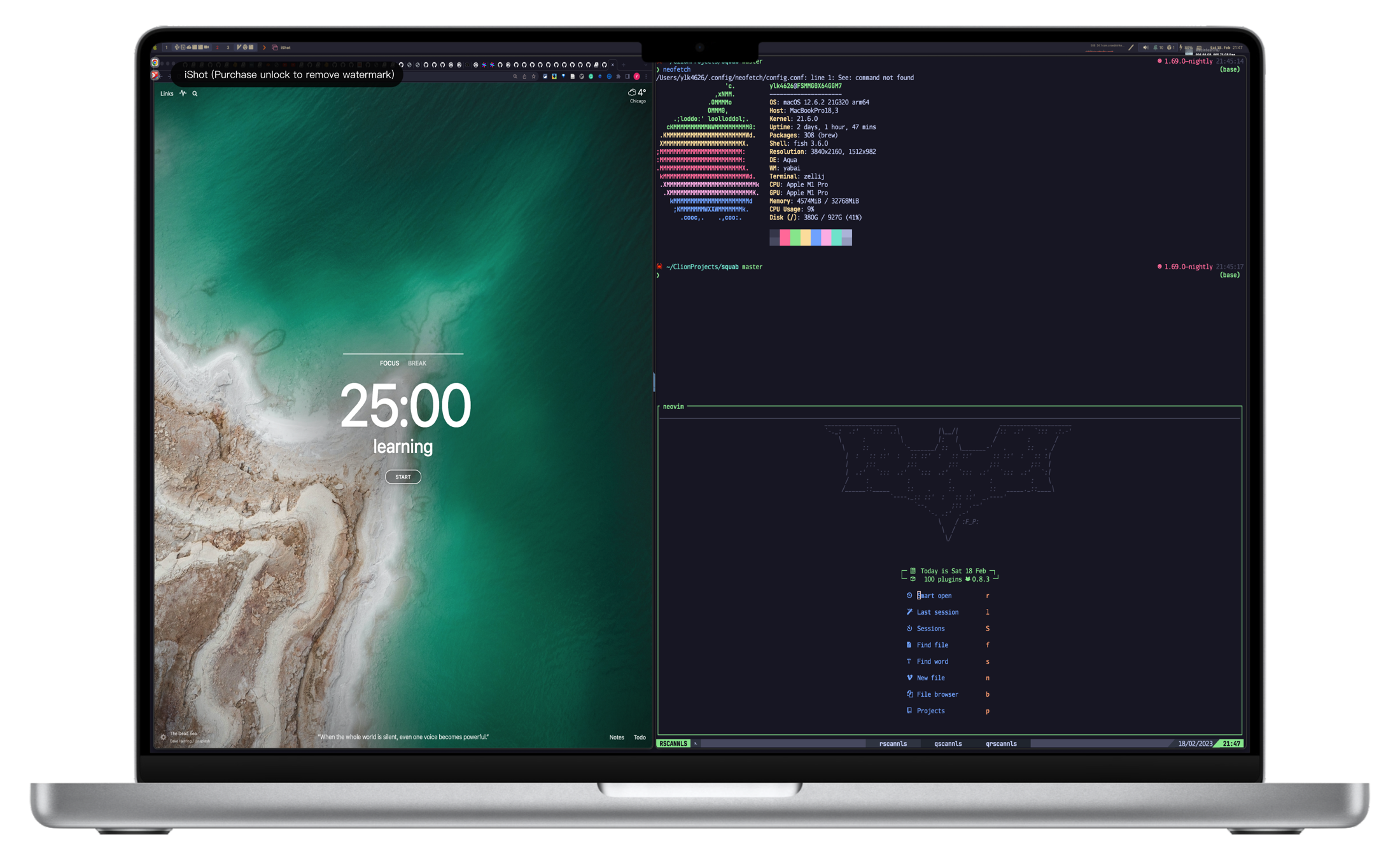
Task: Open the Chrome browser extensions puzzle icon
Action: [619, 77]
